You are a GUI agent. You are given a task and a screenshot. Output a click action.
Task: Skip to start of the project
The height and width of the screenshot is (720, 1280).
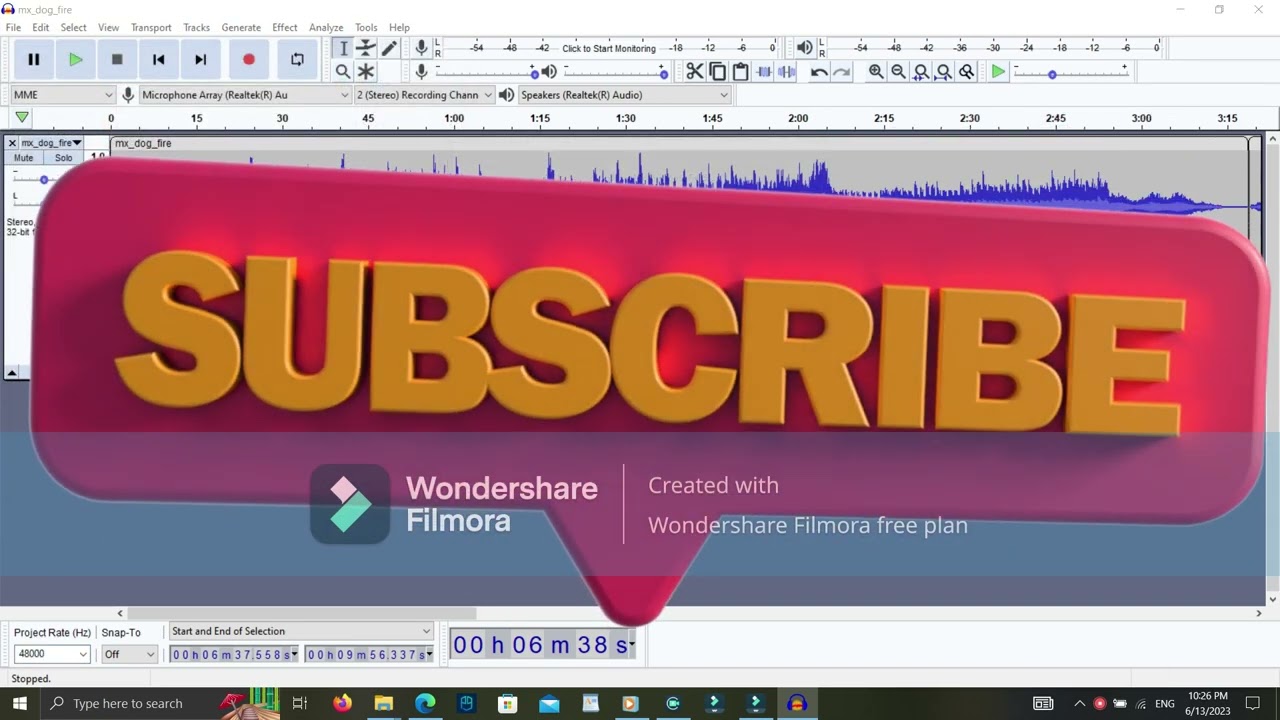(158, 60)
